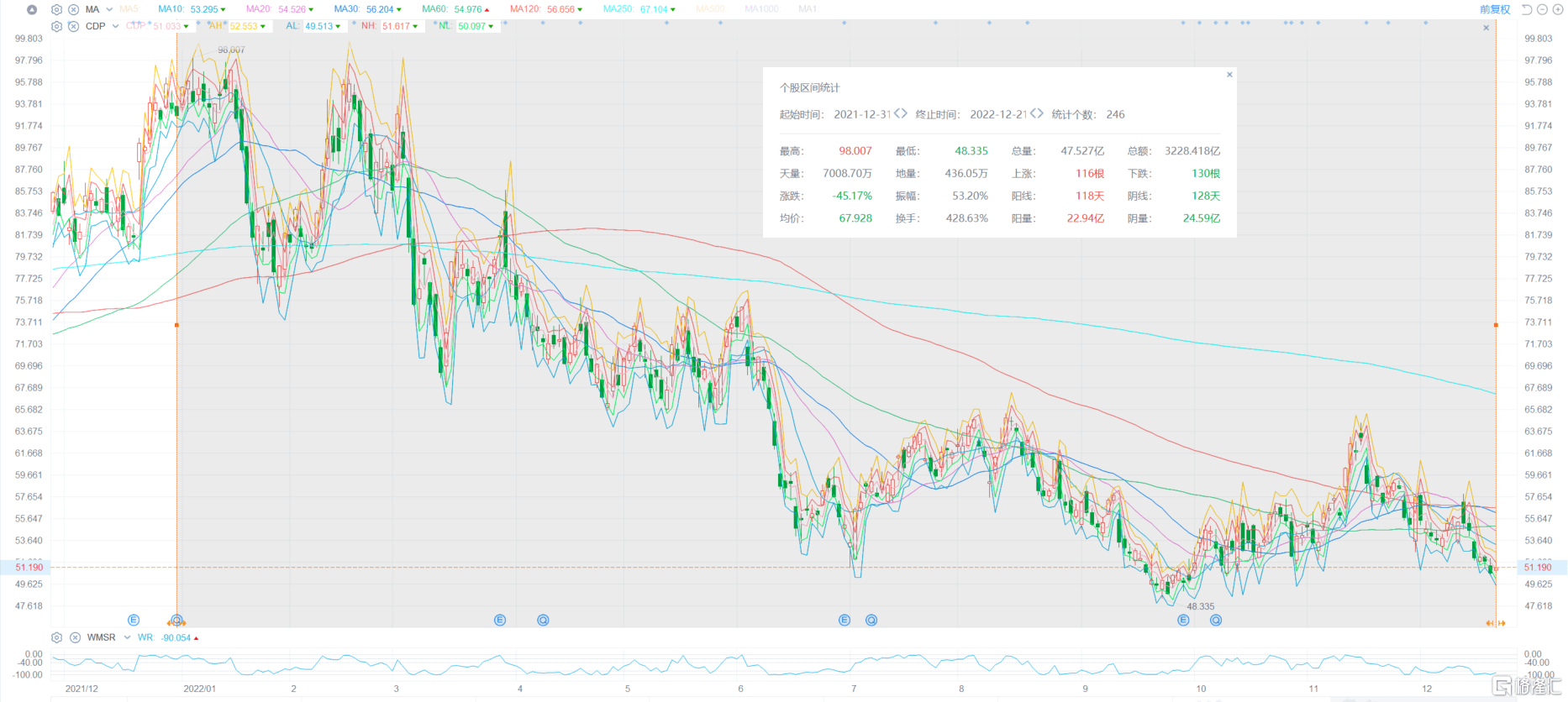Screen dimensions: 1568x702
Task: Click the 98.007 high price label on chart
Action: pos(231,50)
